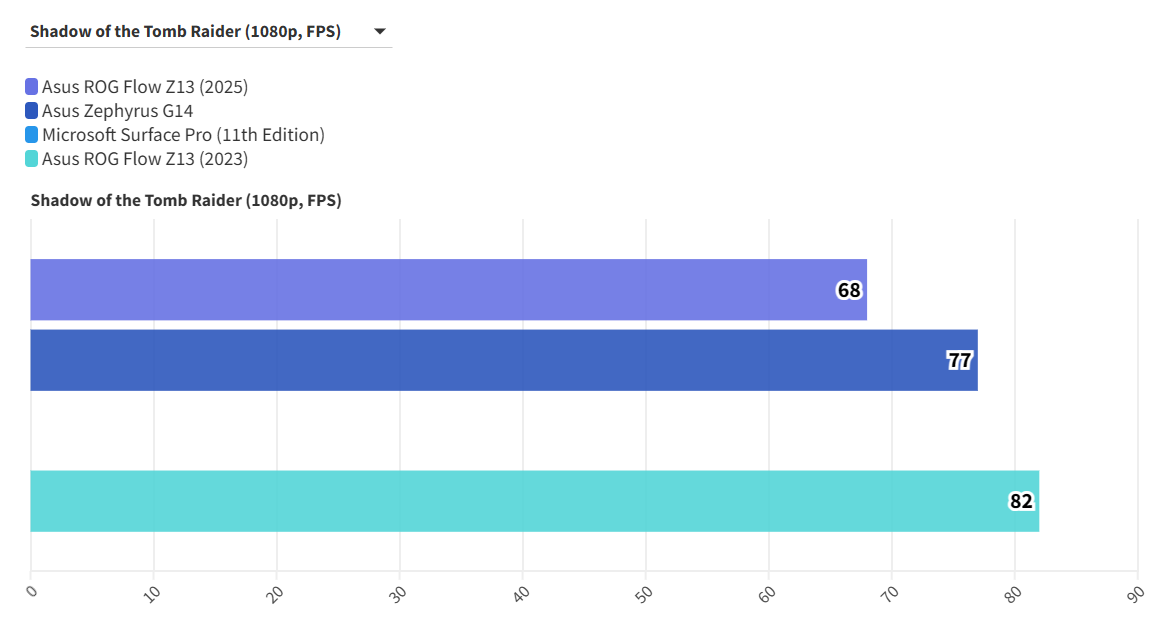Screen dimensions: 1170x624
Task: Toggle the Asus Zephyrus G14 legend label
Action: coord(118,111)
